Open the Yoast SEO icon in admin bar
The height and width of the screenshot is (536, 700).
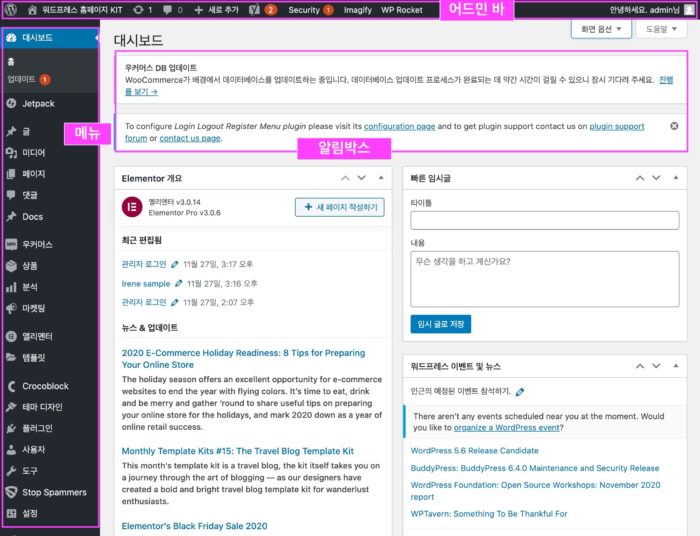tap(254, 9)
